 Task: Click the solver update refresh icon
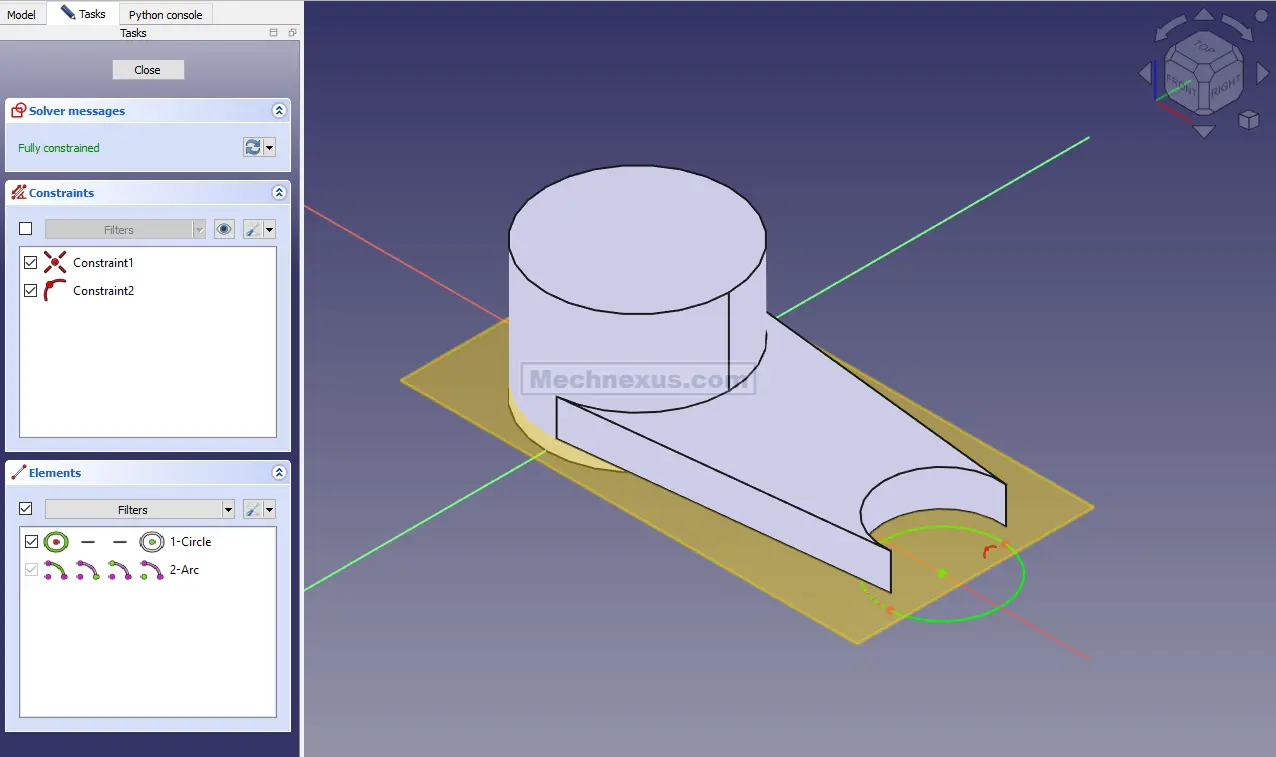(x=253, y=147)
